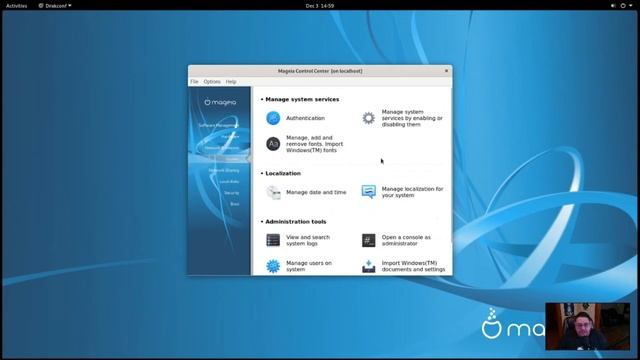Click the Manage users icon

273,266
